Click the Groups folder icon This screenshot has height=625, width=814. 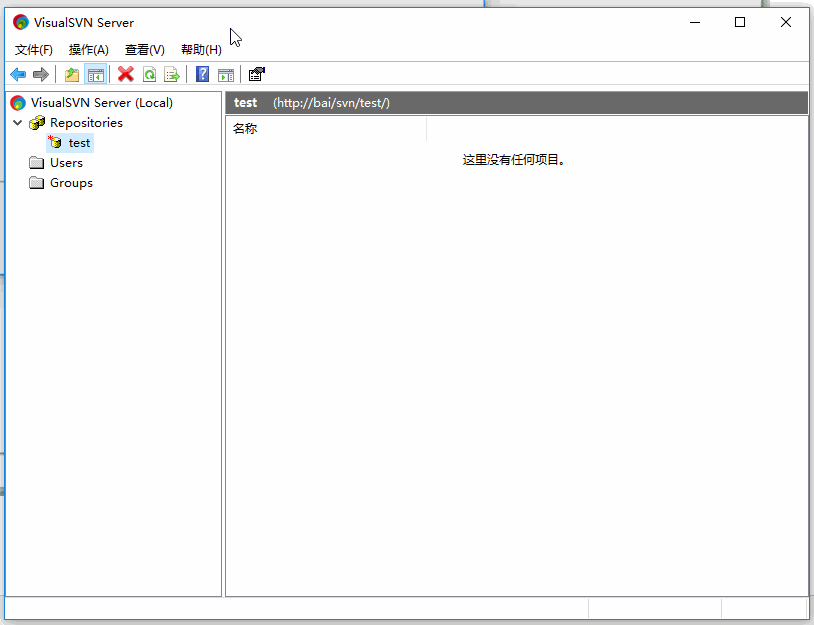pyautogui.click(x=36, y=183)
